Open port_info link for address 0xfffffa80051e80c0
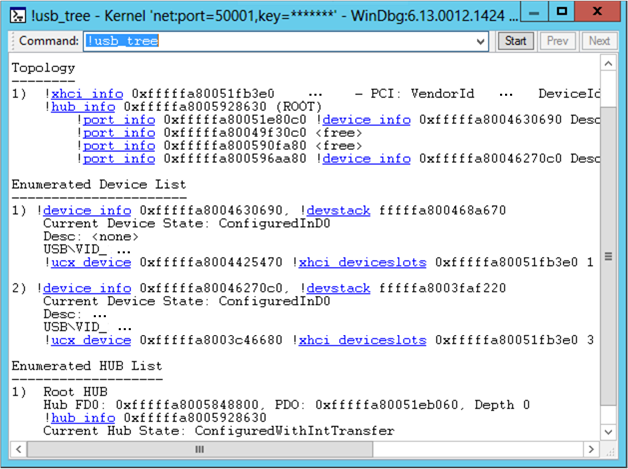 click(x=119, y=120)
